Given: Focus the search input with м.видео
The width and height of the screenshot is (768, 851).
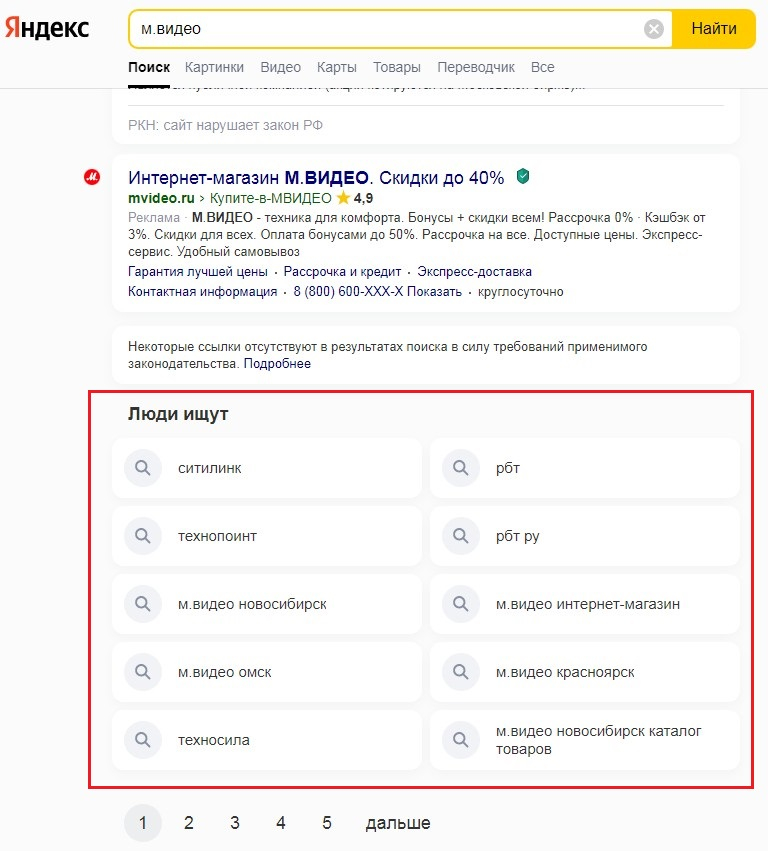Looking at the screenshot, I should coord(385,29).
